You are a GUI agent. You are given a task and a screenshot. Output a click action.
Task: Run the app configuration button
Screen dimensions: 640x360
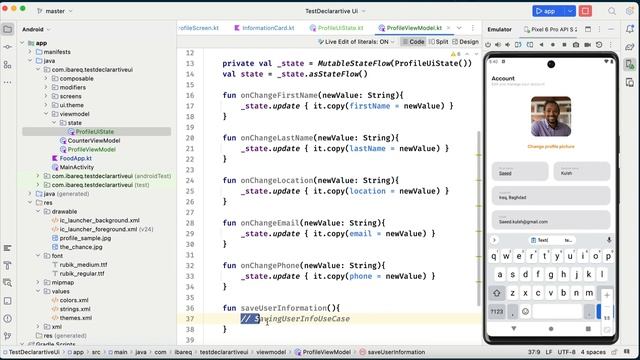pyautogui.click(x=548, y=11)
